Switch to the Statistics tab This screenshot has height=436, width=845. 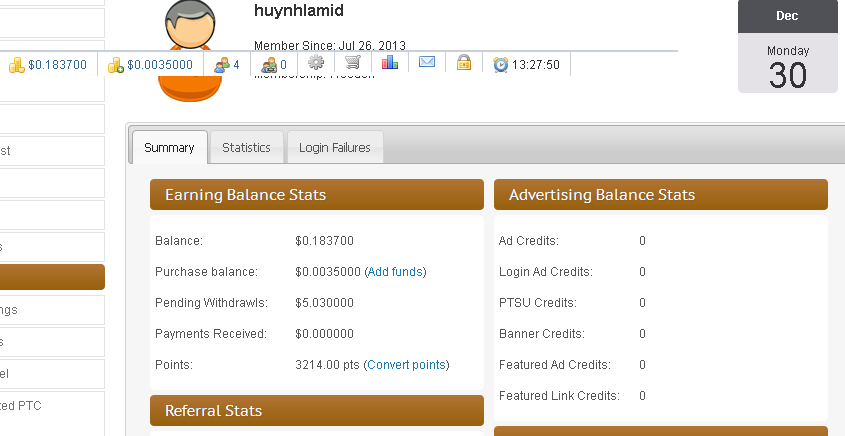coord(246,147)
